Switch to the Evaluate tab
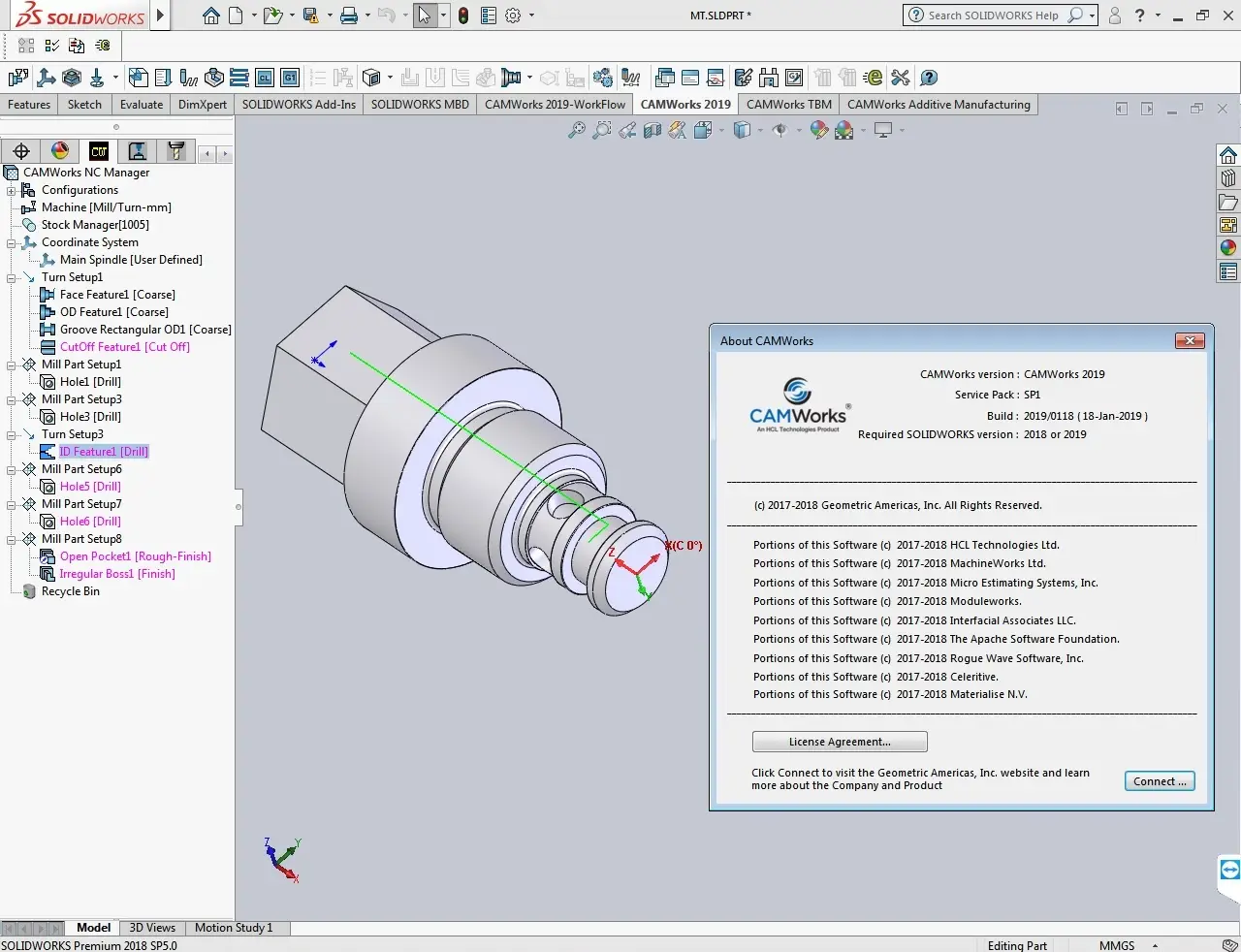Image resolution: width=1241 pixels, height=952 pixels. pyautogui.click(x=142, y=105)
